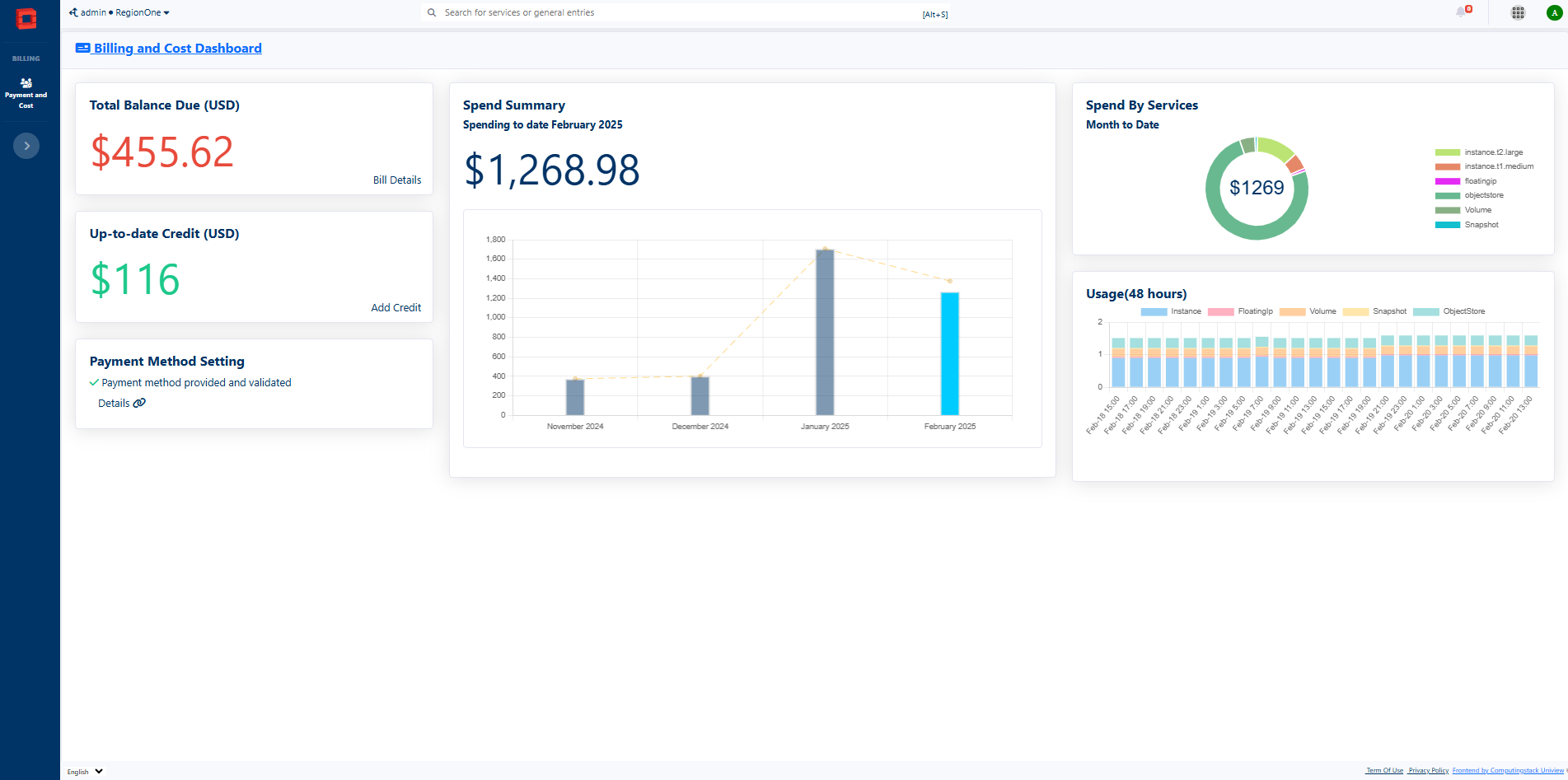Click the November 2024 bar
Viewport: 1568px width, 780px height.
coord(575,397)
